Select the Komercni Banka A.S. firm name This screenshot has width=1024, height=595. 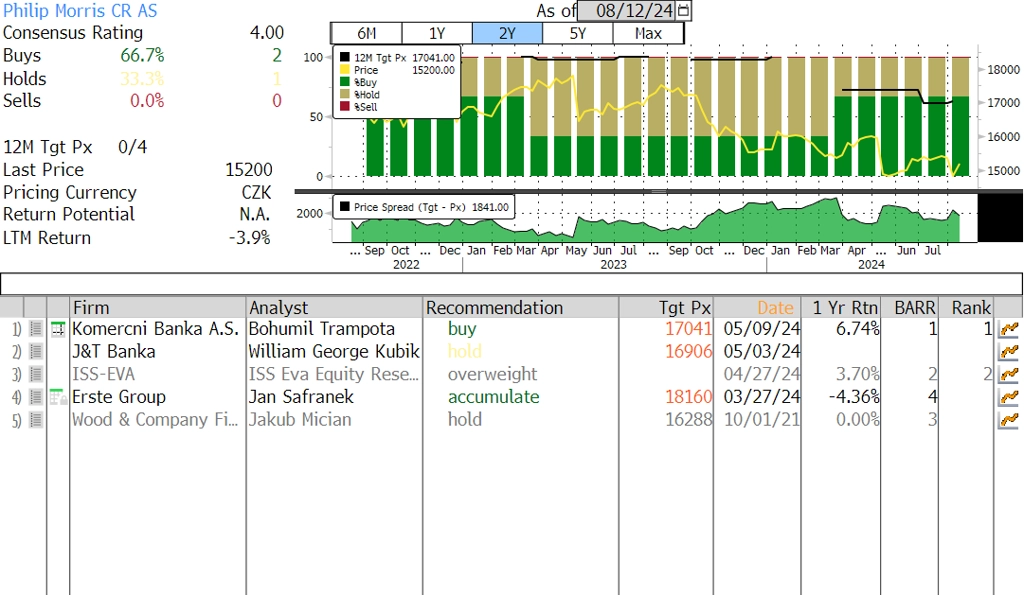click(155, 329)
